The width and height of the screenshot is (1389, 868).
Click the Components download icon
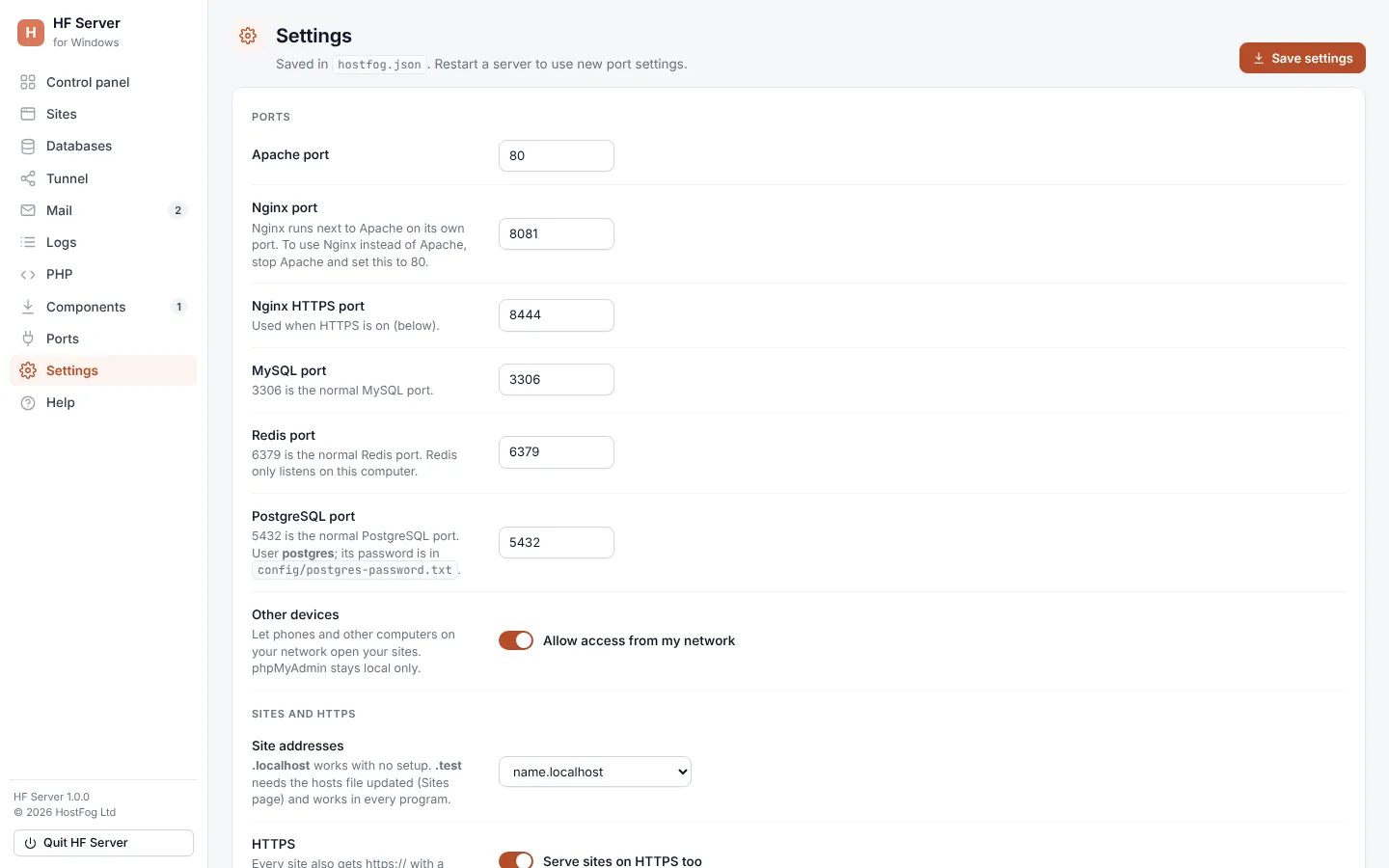click(x=28, y=307)
